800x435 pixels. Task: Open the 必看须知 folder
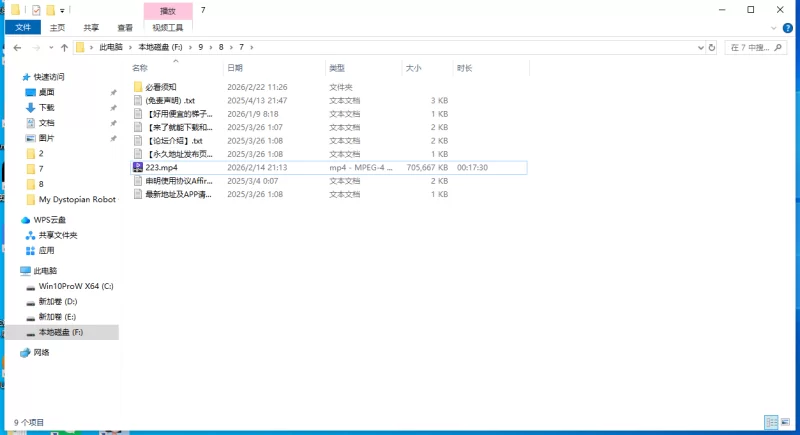pos(161,87)
